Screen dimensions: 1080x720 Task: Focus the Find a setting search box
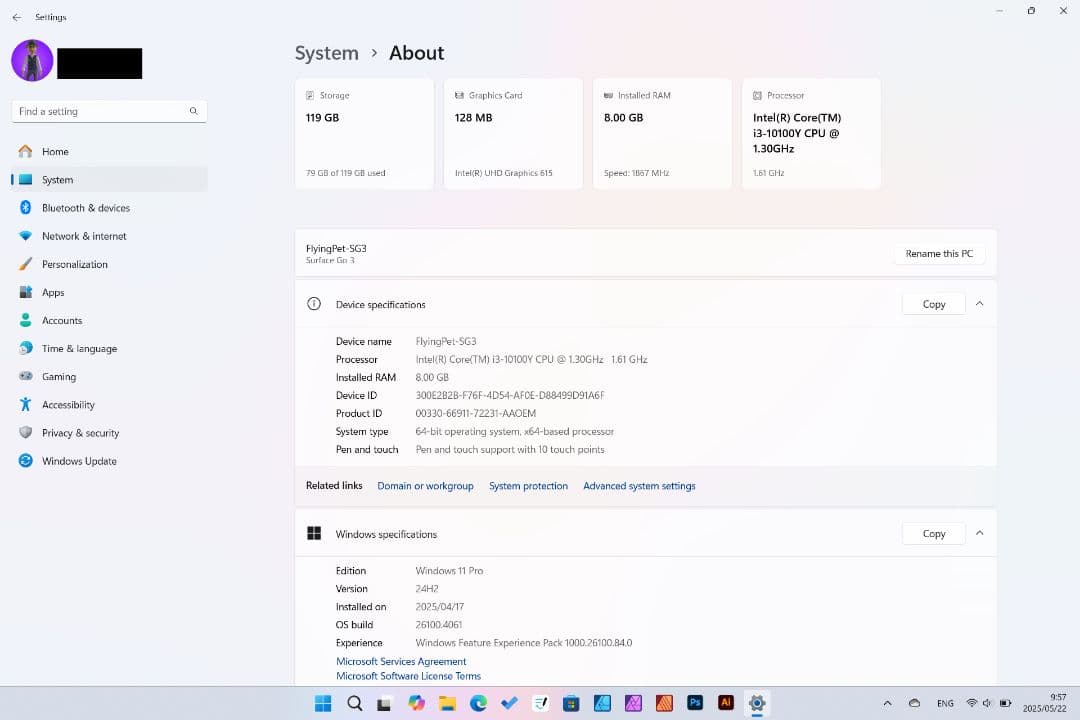tap(109, 111)
